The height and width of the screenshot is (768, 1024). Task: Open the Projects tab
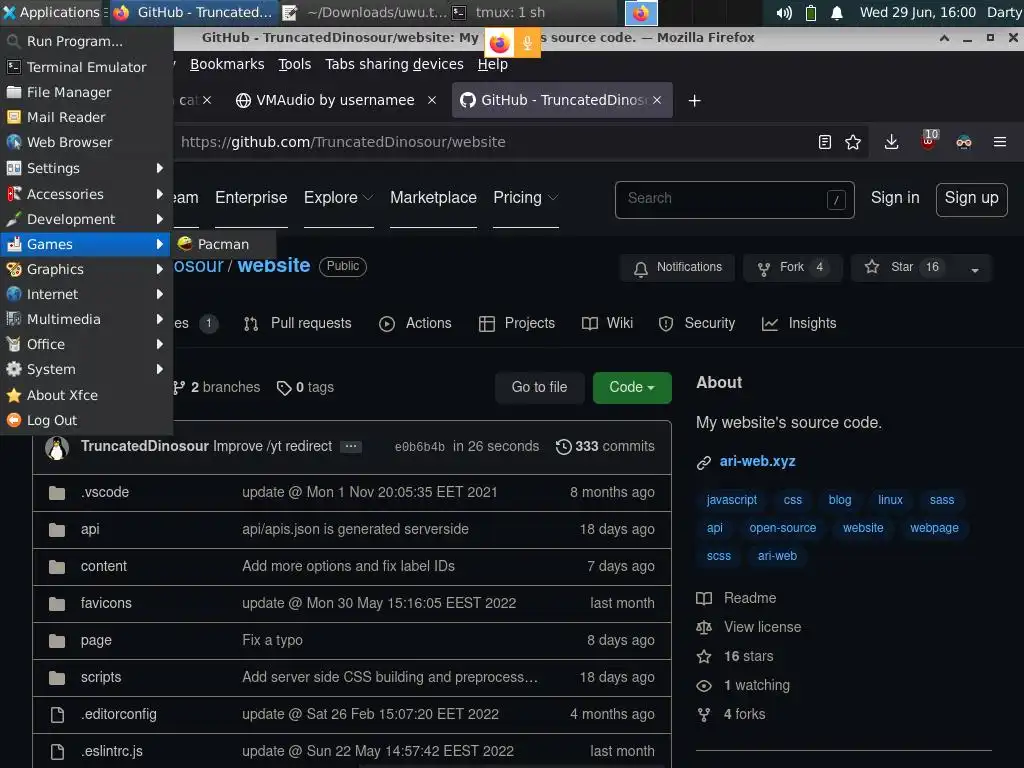coord(517,323)
